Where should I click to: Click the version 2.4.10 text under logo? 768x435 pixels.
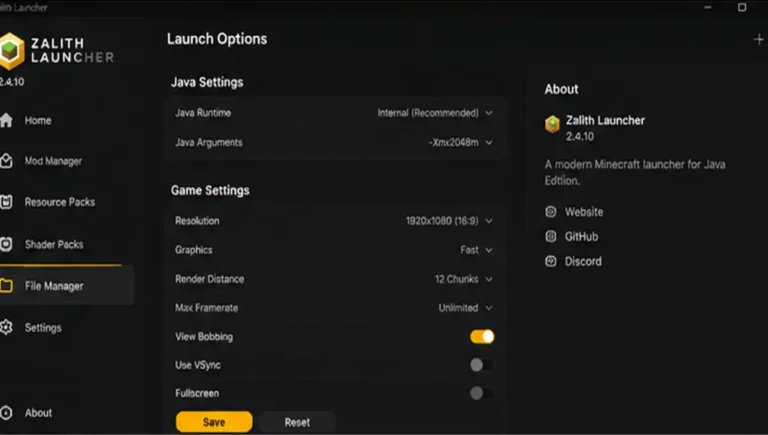click(x=12, y=82)
